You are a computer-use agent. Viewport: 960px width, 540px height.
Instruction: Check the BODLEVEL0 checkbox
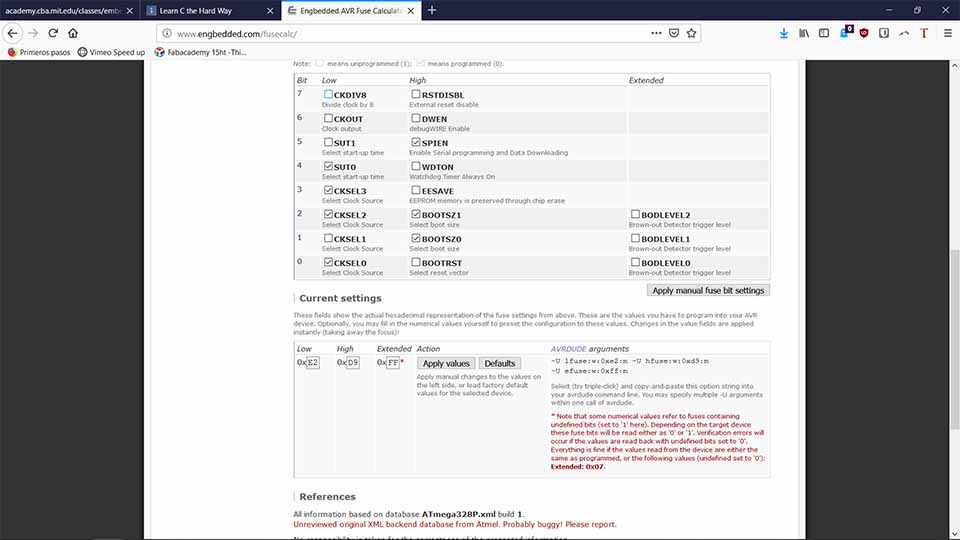[635, 262]
